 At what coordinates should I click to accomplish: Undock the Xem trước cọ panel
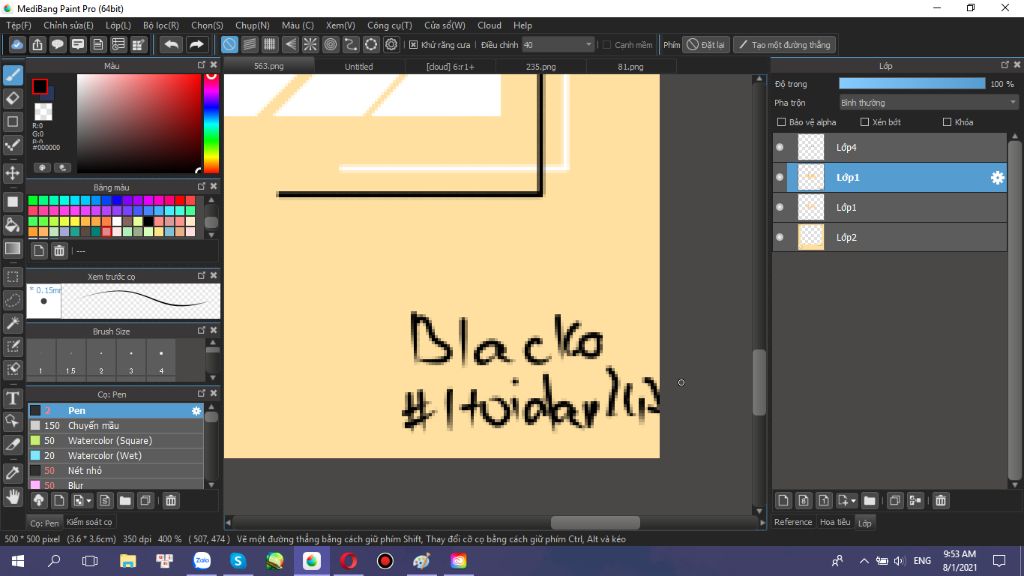(201, 276)
